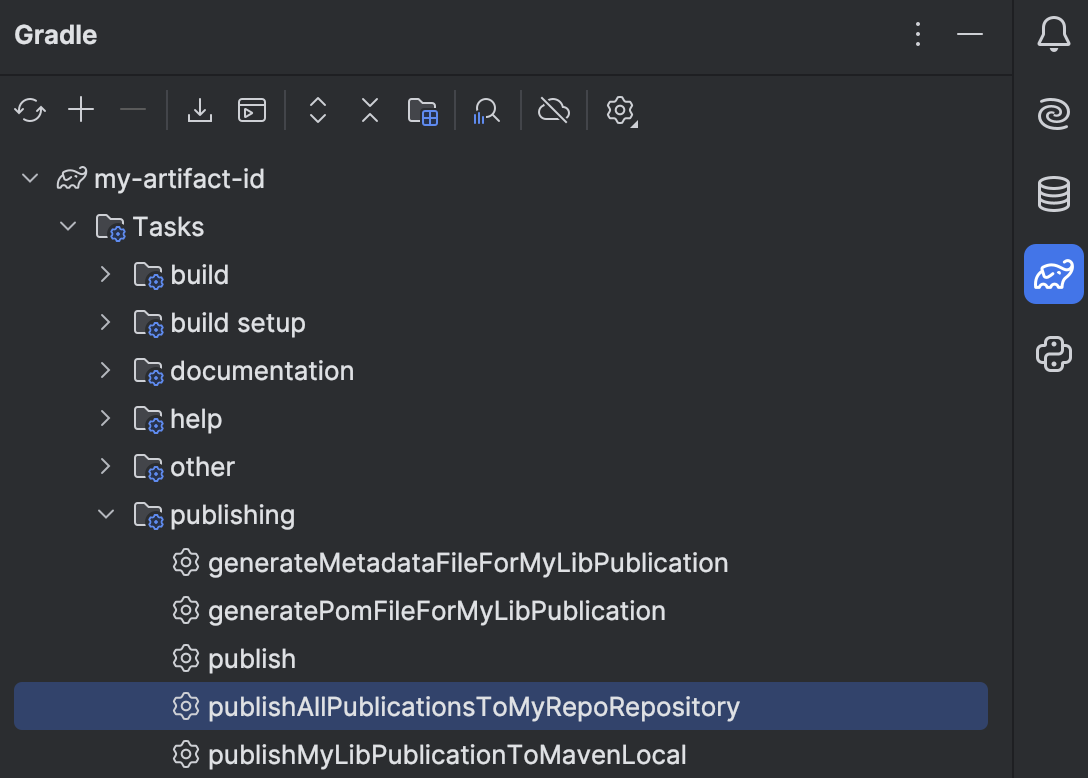Open the Notifications bell panel
The height and width of the screenshot is (778, 1088).
coord(1053,34)
